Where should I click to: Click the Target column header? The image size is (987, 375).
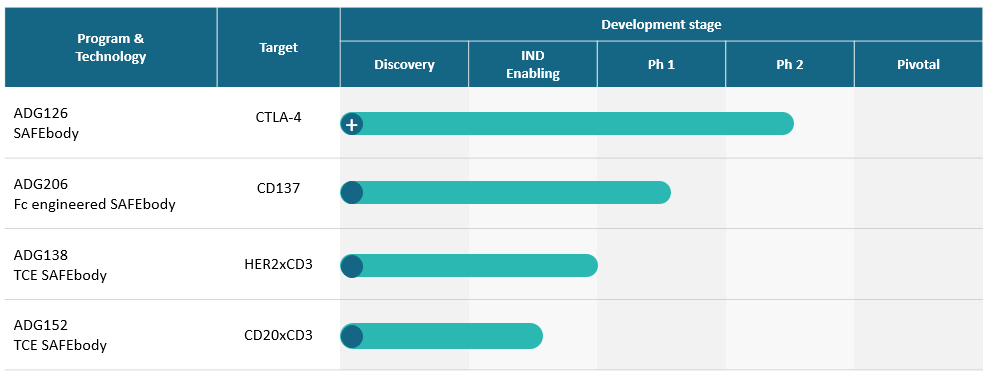[278, 47]
